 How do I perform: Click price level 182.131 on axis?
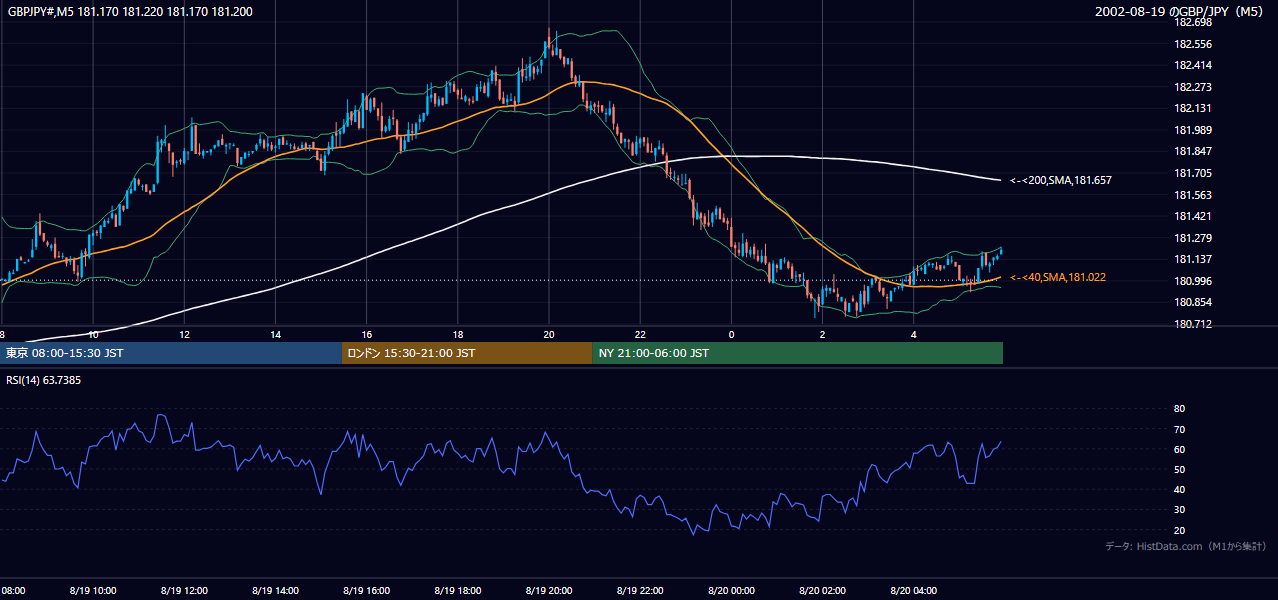(1193, 108)
